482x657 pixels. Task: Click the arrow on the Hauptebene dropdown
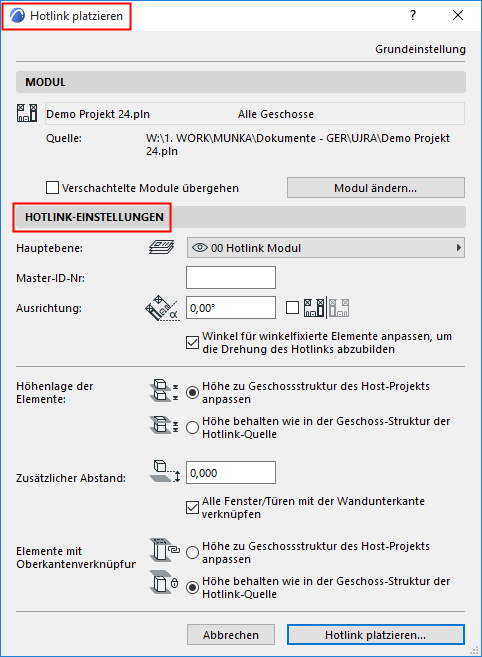pyautogui.click(x=459, y=248)
